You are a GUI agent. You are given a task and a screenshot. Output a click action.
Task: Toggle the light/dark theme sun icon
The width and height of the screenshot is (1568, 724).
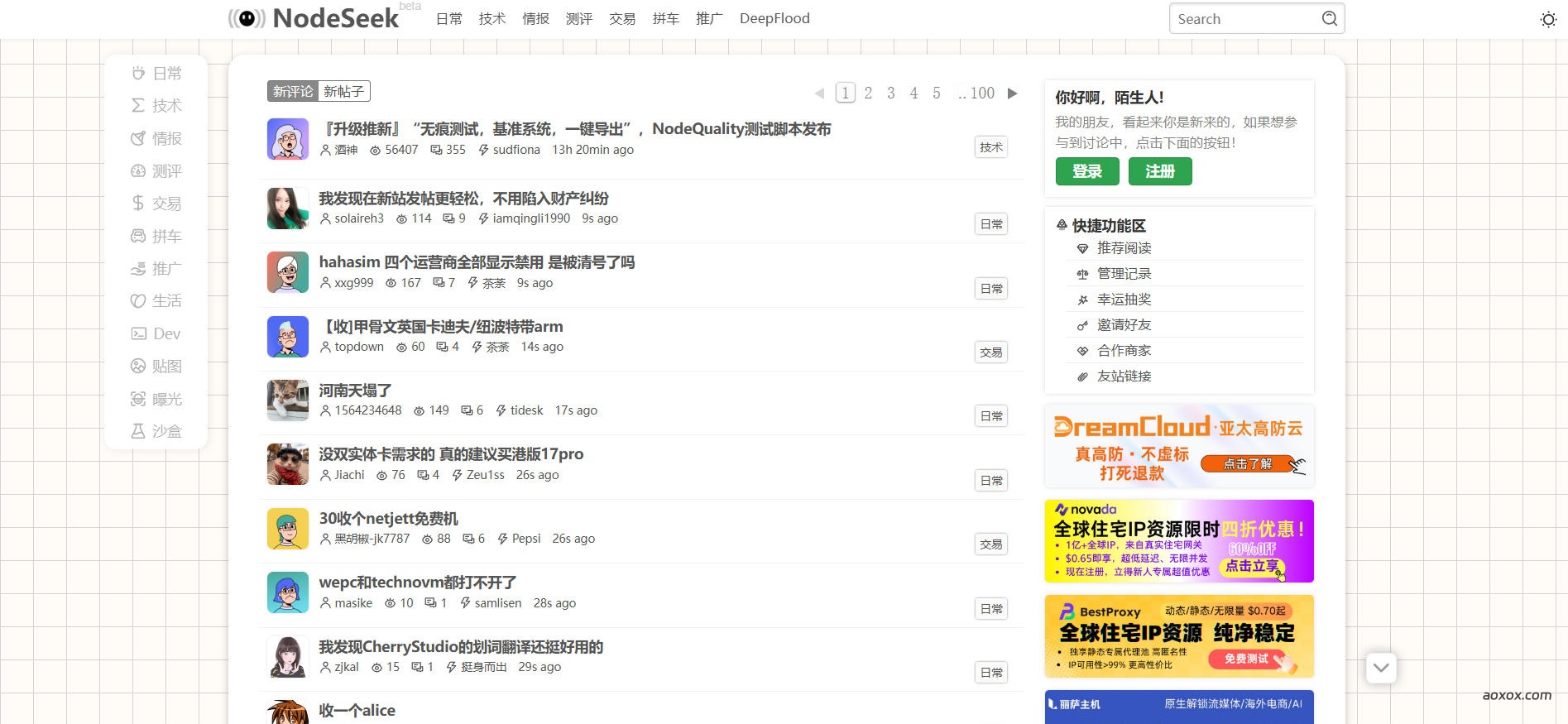(x=1548, y=19)
